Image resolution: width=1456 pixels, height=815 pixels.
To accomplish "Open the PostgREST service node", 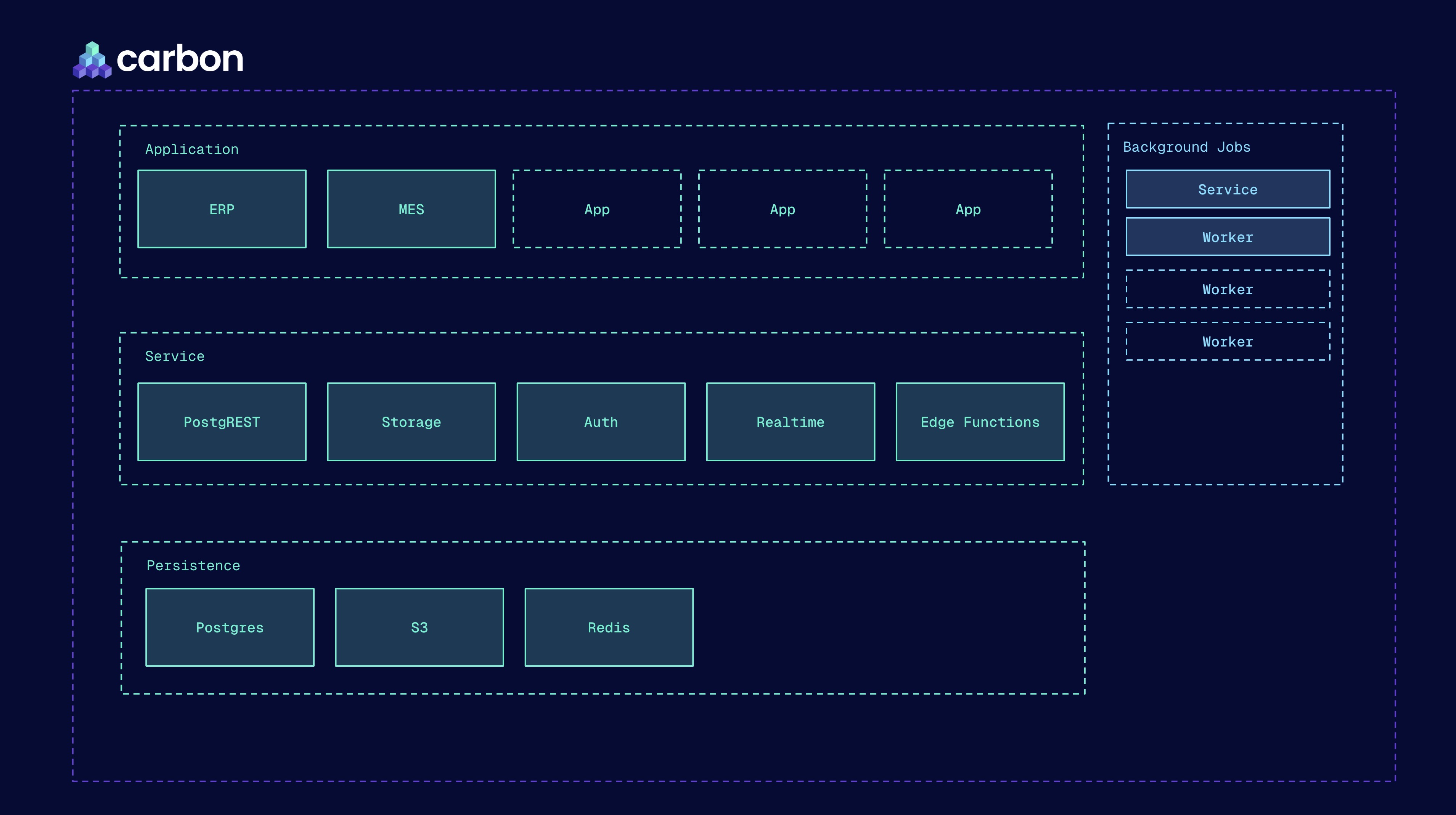I will point(222,421).
